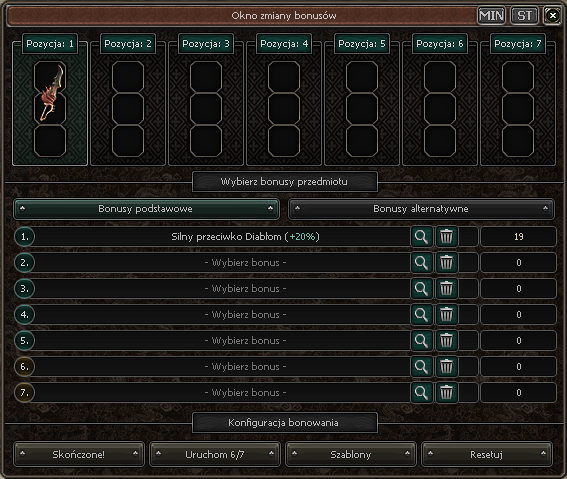
Task: Open bonus search for row 2
Action: coord(421,263)
